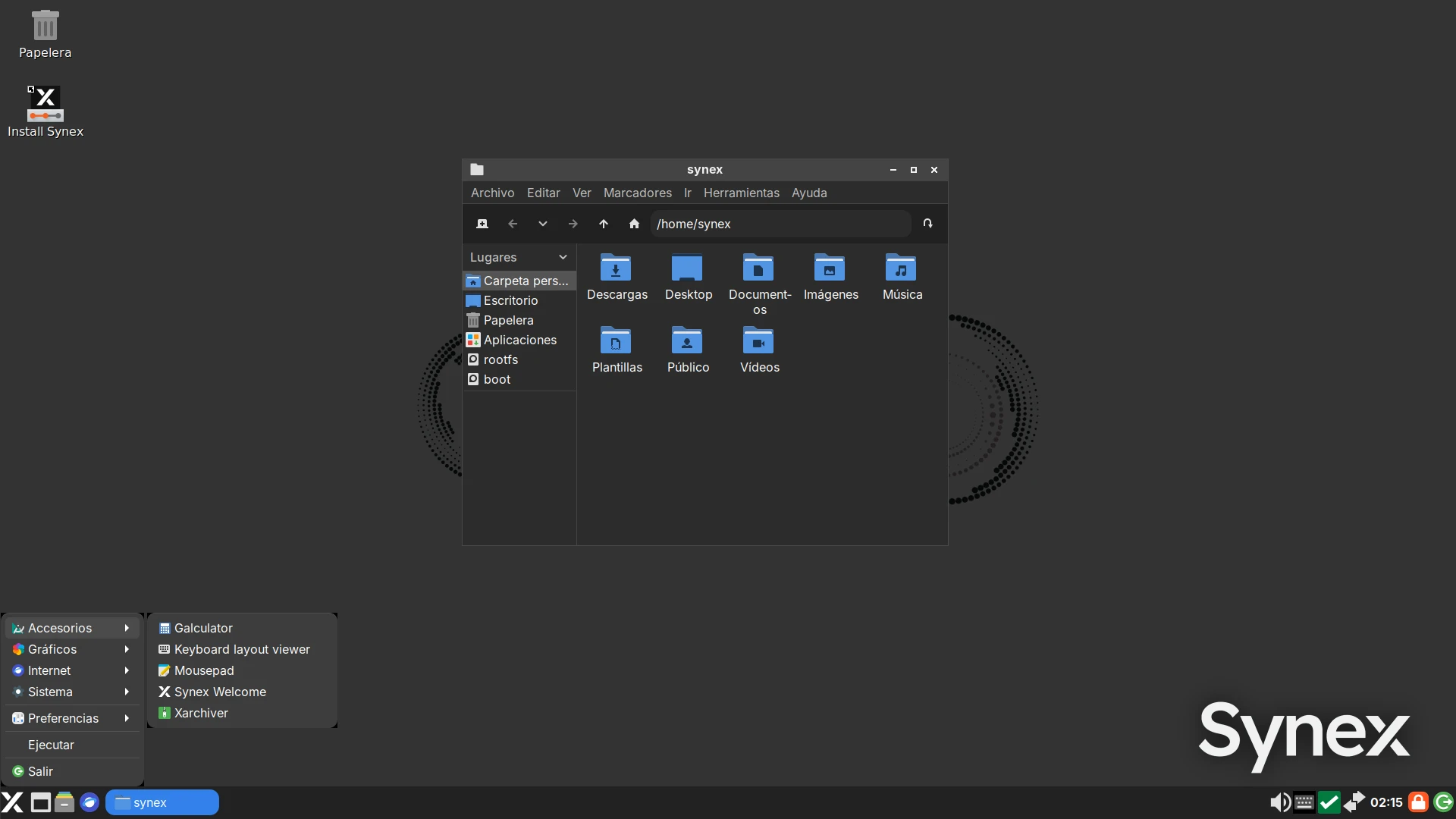This screenshot has width=1456, height=819.
Task: Select the Imágenes folder
Action: coord(830,277)
